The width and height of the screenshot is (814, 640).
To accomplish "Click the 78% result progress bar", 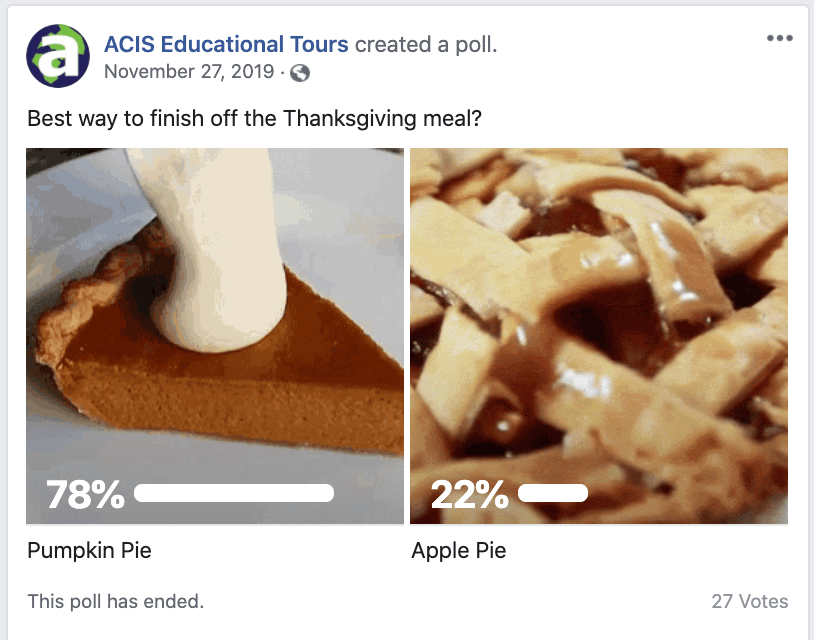I will click(233, 493).
